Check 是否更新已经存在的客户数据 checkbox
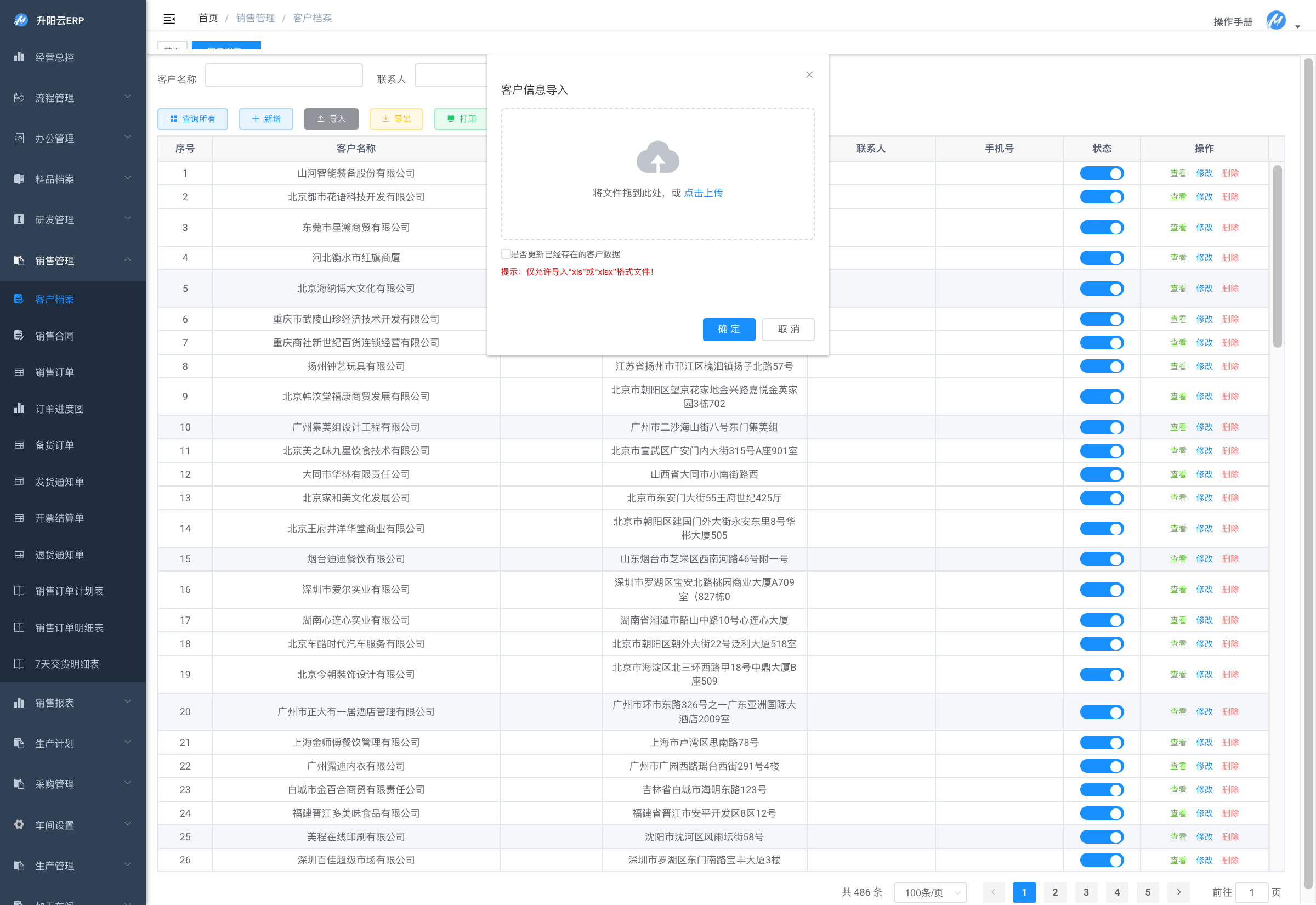Screen dimensions: 1316x905 506,254
